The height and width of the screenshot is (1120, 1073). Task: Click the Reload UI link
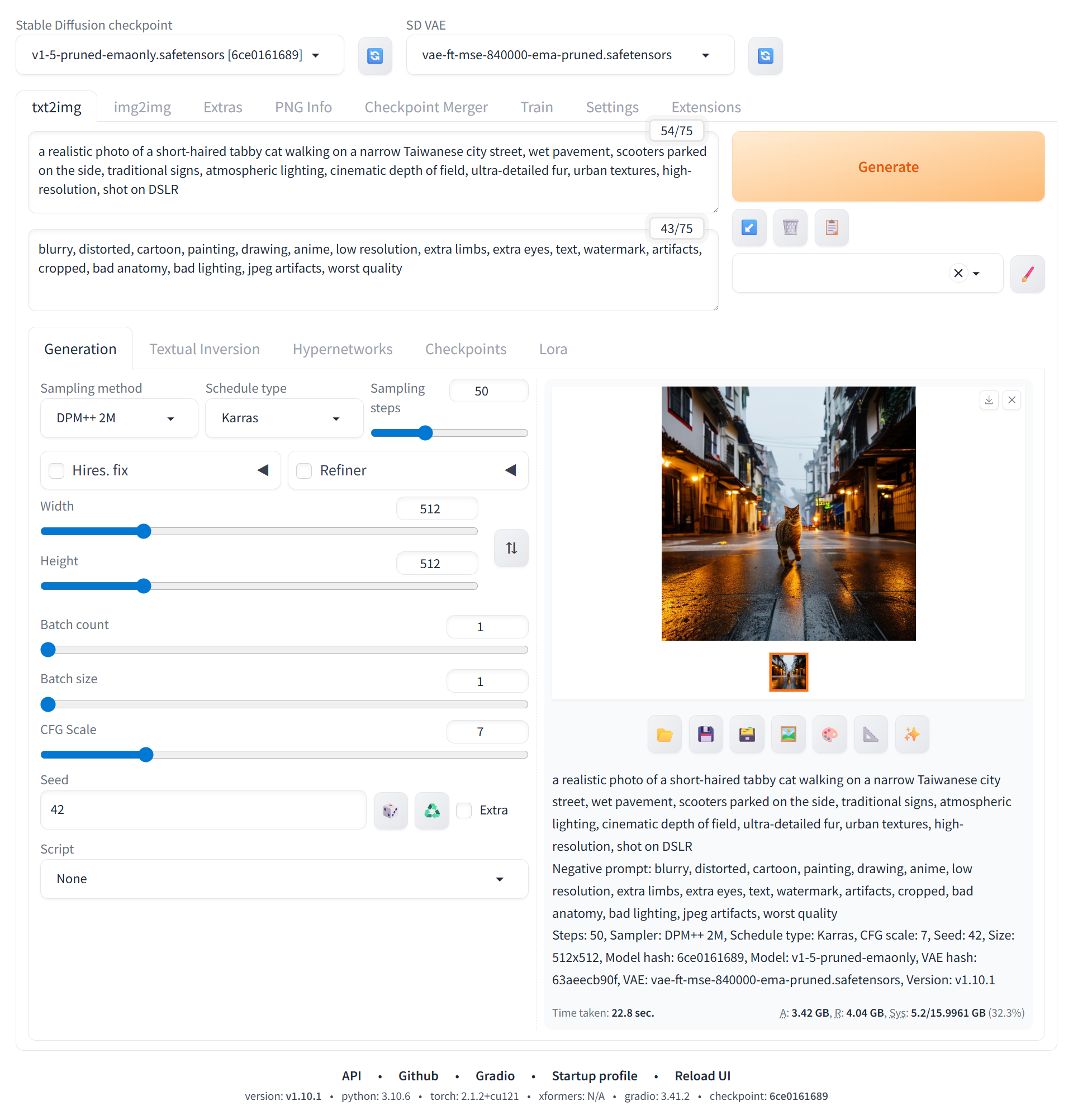(x=702, y=1076)
